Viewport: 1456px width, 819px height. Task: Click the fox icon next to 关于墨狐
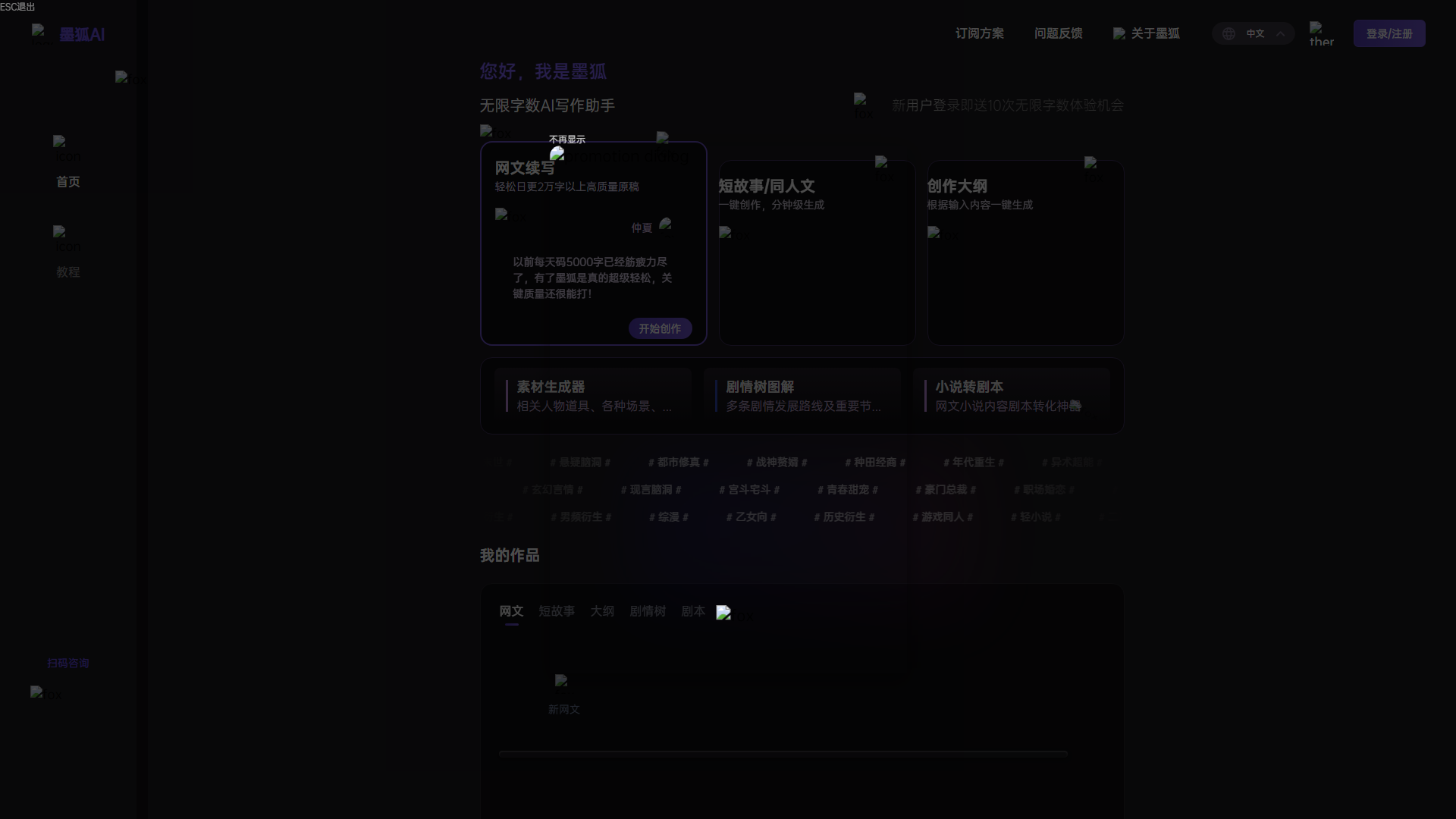click(1119, 33)
